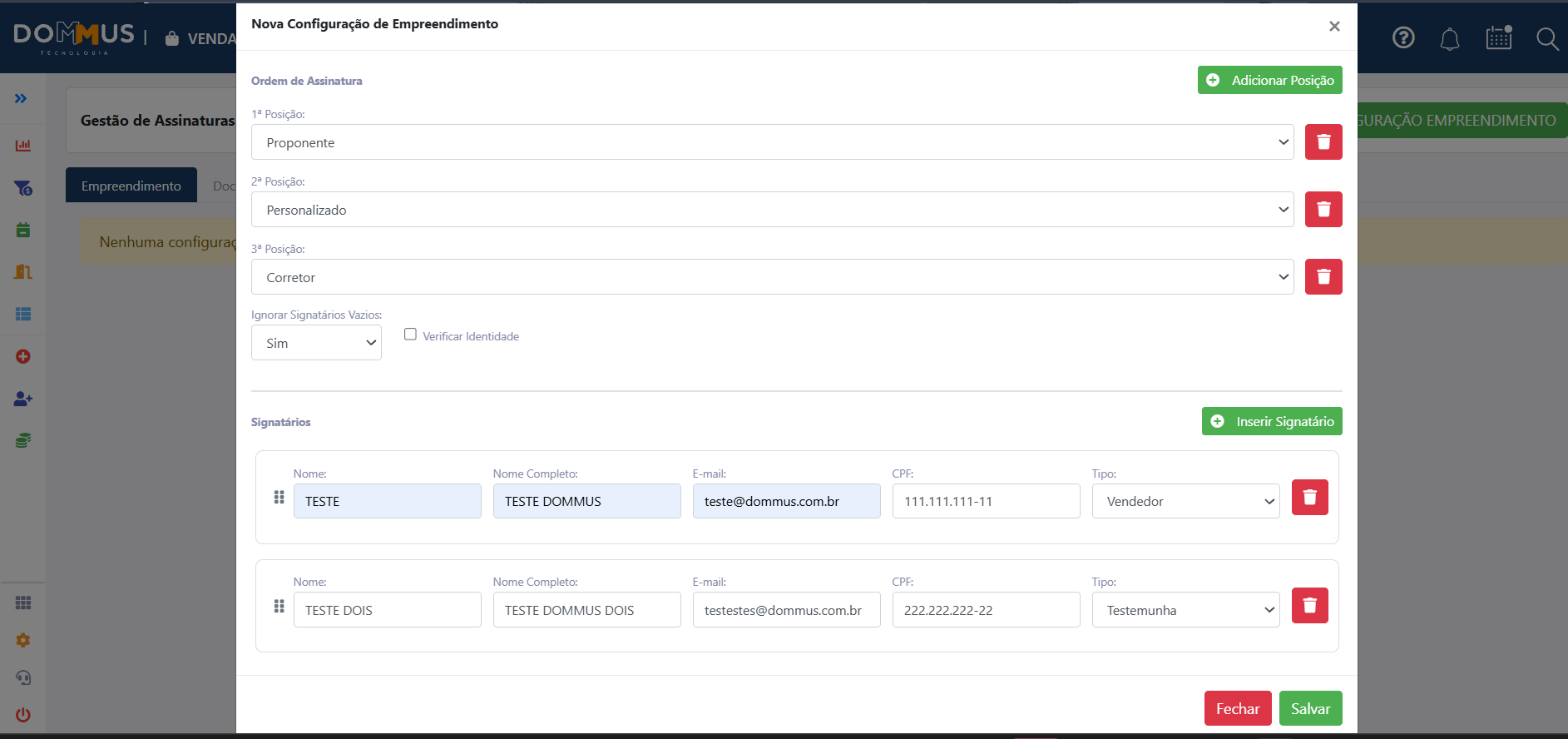Delete the 2ª Posição Personalizado row
Image resolution: width=1568 pixels, height=739 pixels.
[x=1323, y=209]
